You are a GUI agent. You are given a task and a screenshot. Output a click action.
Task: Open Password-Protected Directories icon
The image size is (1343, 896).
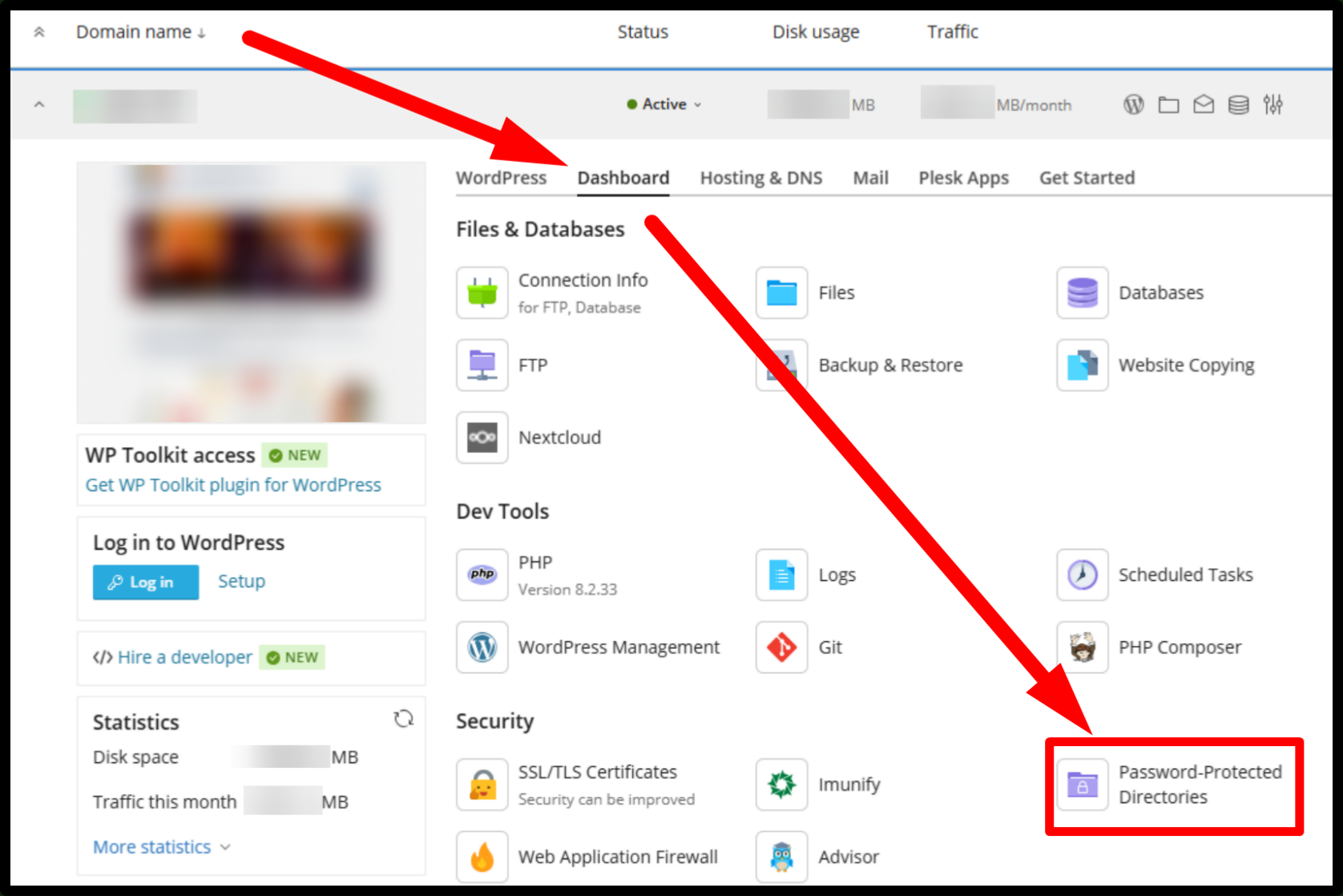pos(1082,785)
